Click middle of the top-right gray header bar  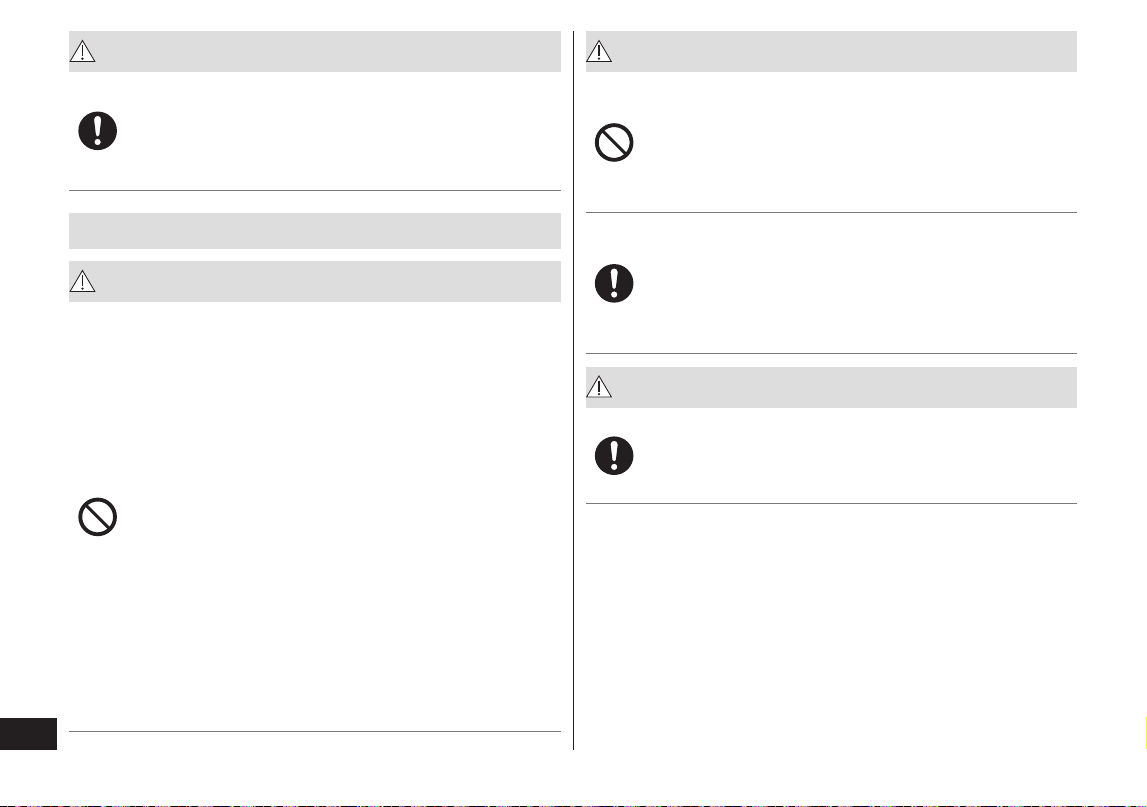point(831,51)
